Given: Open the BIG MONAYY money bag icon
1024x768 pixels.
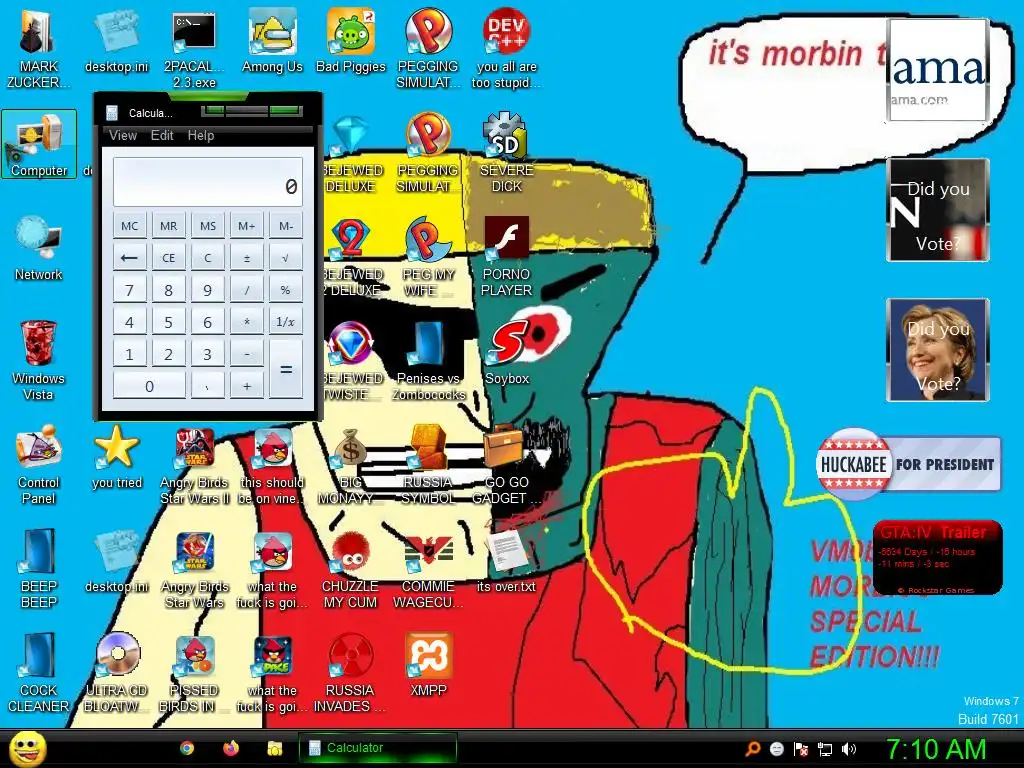Looking at the screenshot, I should tap(351, 464).
